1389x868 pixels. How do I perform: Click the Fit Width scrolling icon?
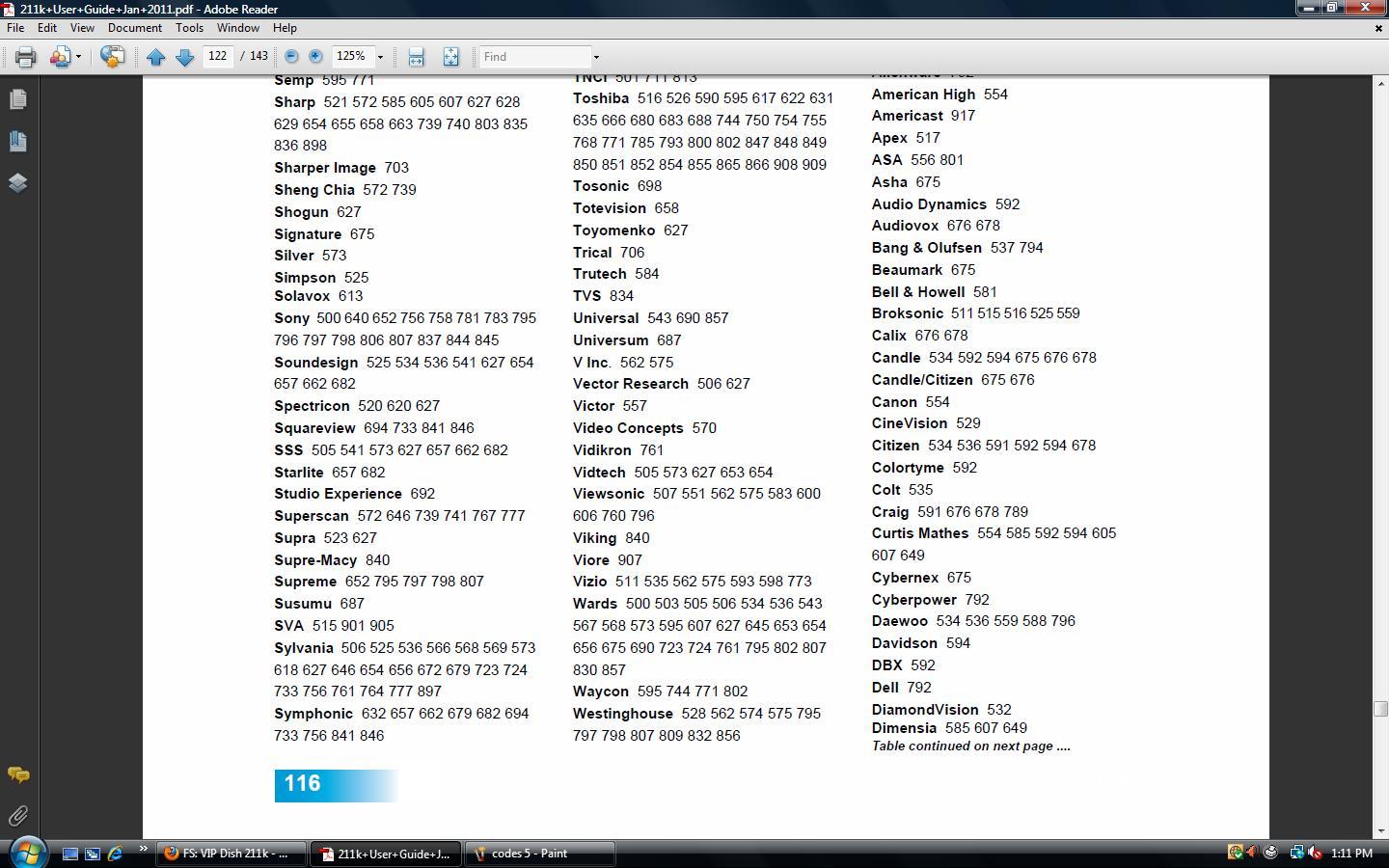click(416, 57)
